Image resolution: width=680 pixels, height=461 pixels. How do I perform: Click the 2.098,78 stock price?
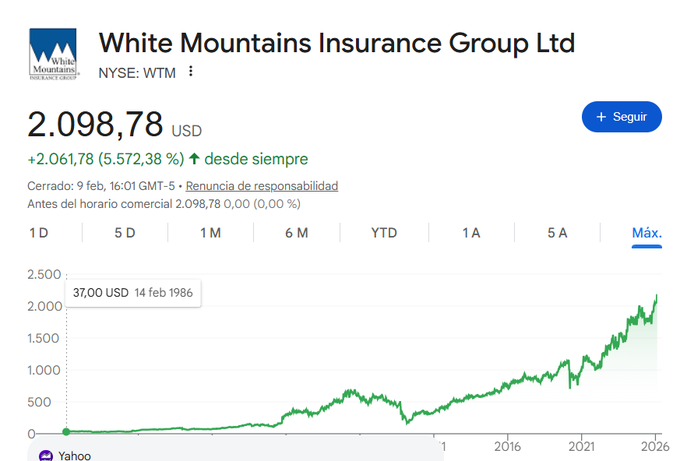click(95, 125)
